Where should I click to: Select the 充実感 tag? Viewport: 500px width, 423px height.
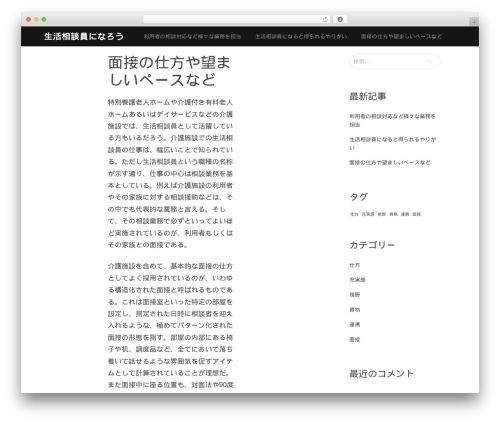368,214
